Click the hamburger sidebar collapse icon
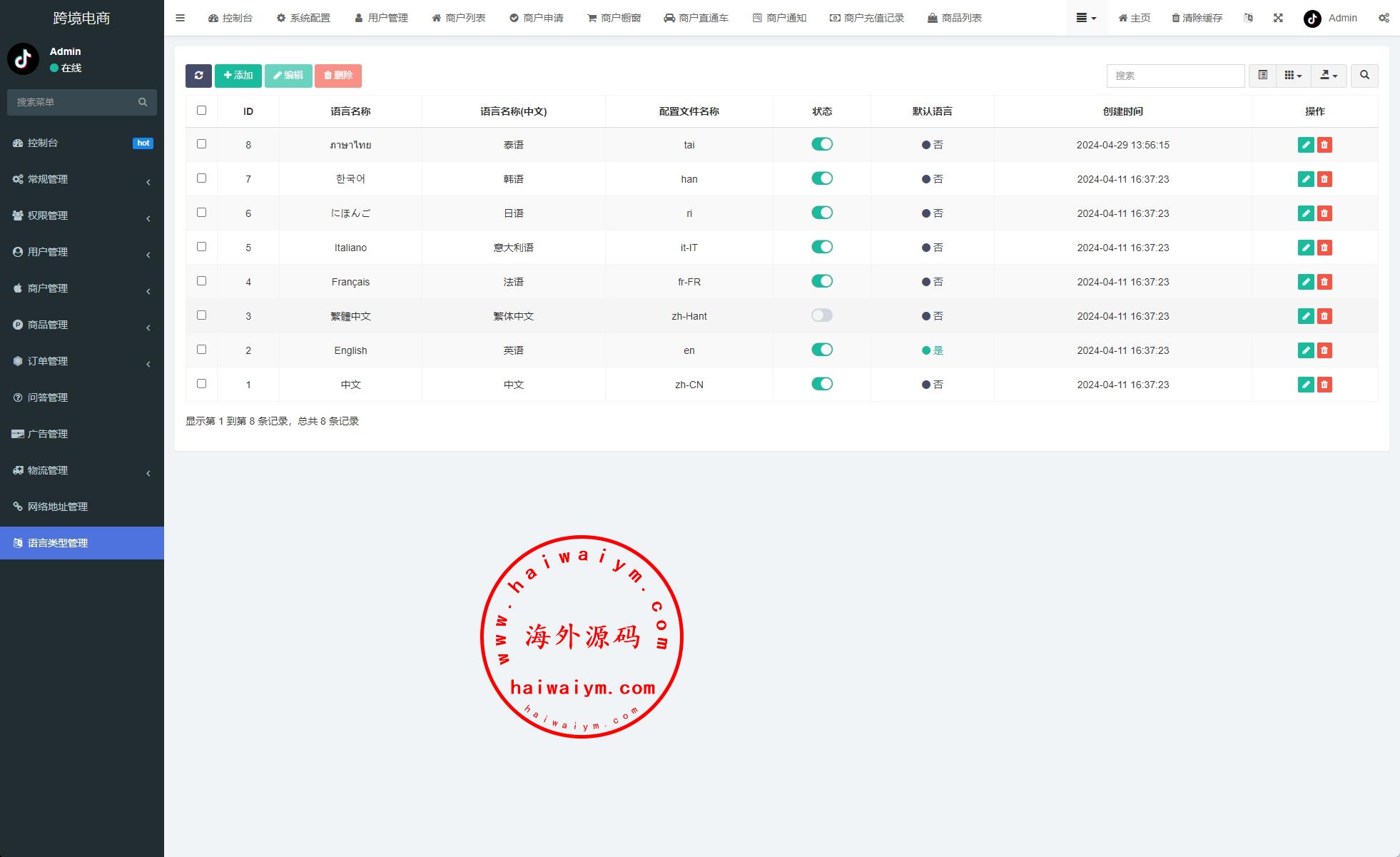The image size is (1400, 857). click(180, 18)
